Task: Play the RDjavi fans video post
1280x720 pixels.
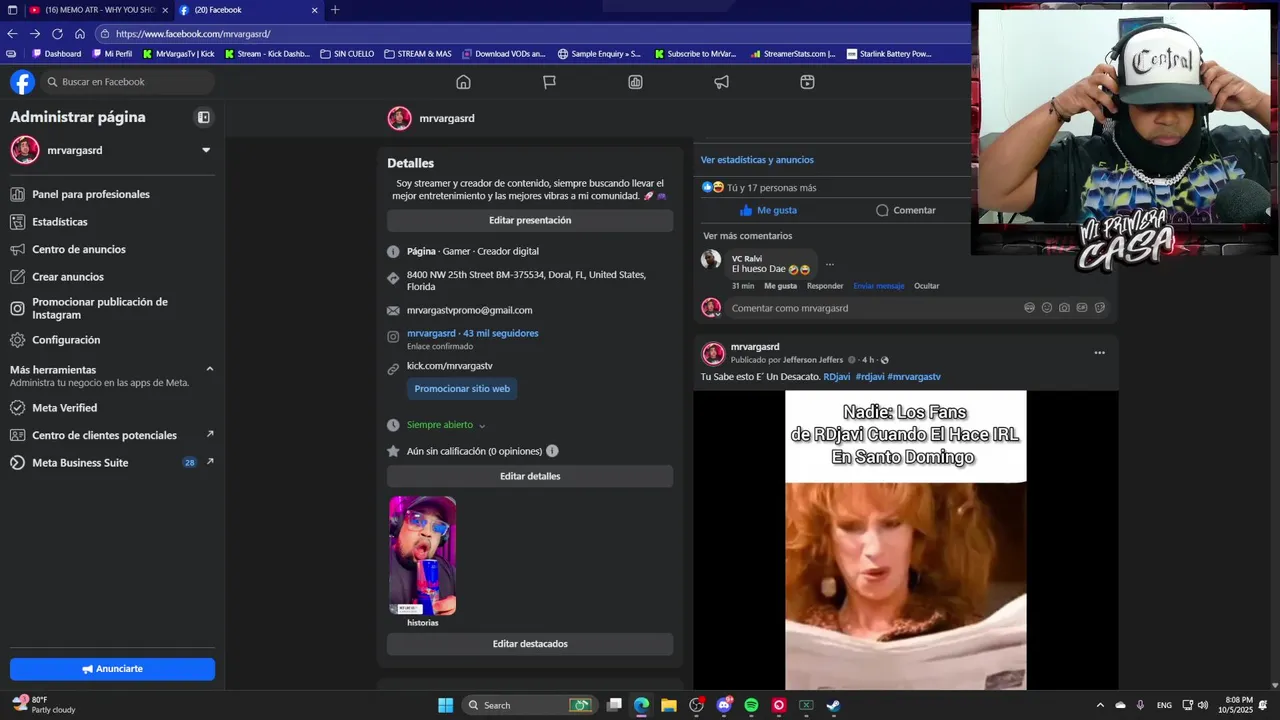Action: (905, 540)
